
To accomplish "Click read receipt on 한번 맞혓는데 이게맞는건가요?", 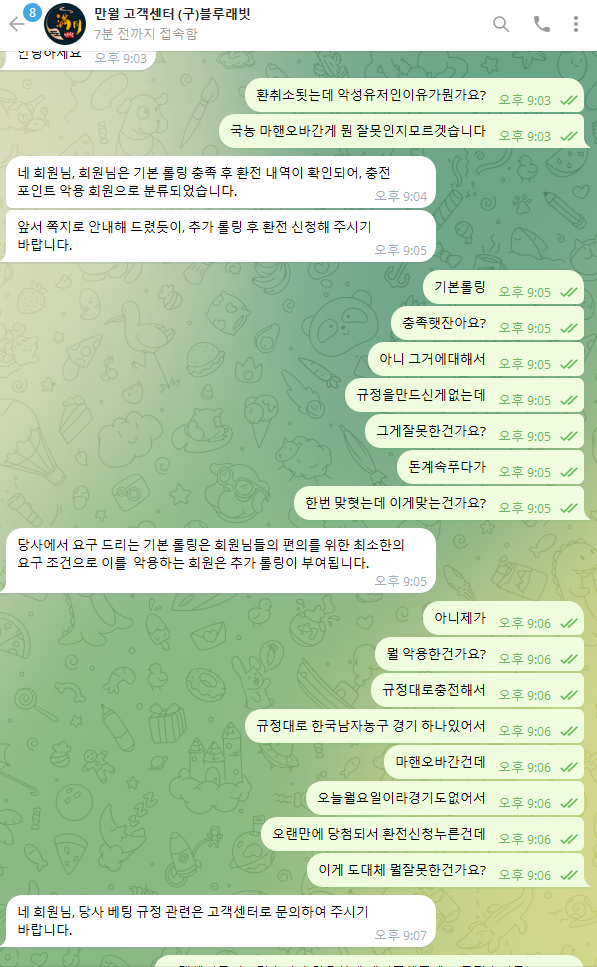I will pyautogui.click(x=569, y=508).
